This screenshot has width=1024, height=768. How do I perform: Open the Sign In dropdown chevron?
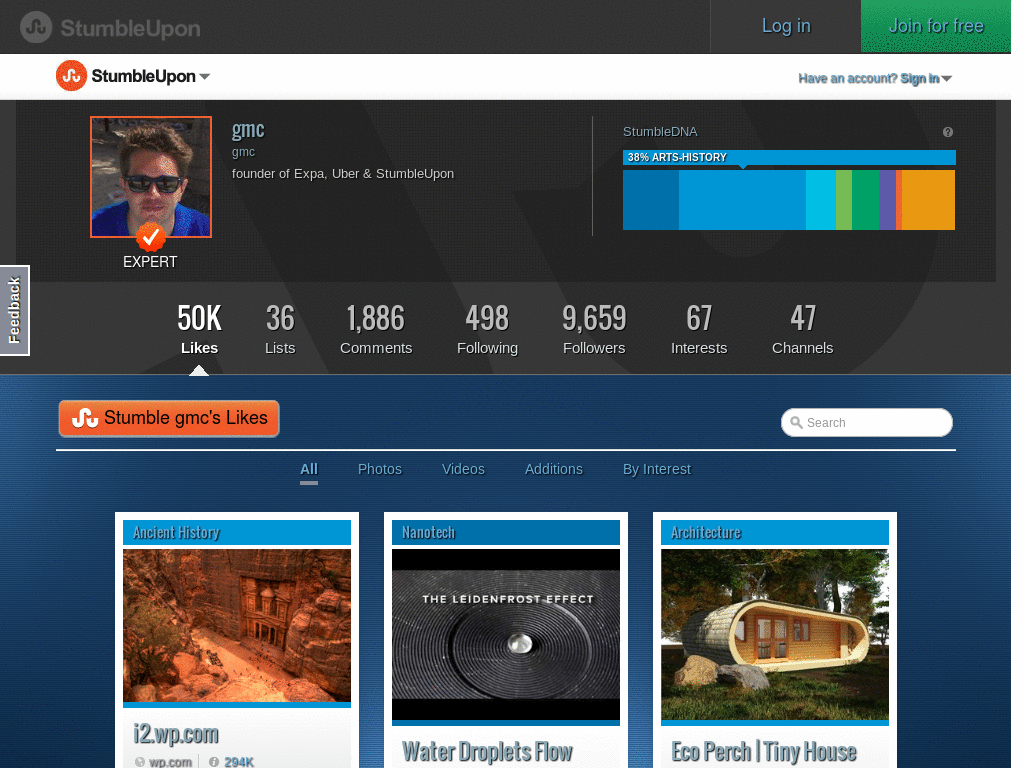946,78
